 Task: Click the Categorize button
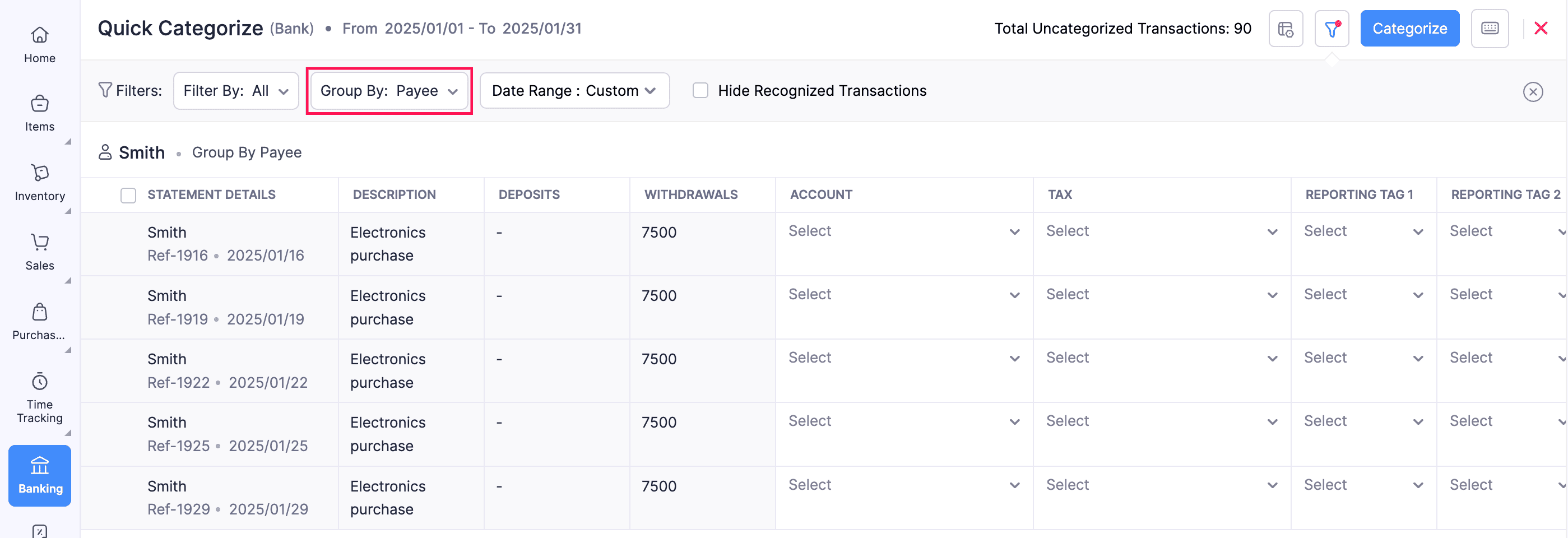point(1410,28)
